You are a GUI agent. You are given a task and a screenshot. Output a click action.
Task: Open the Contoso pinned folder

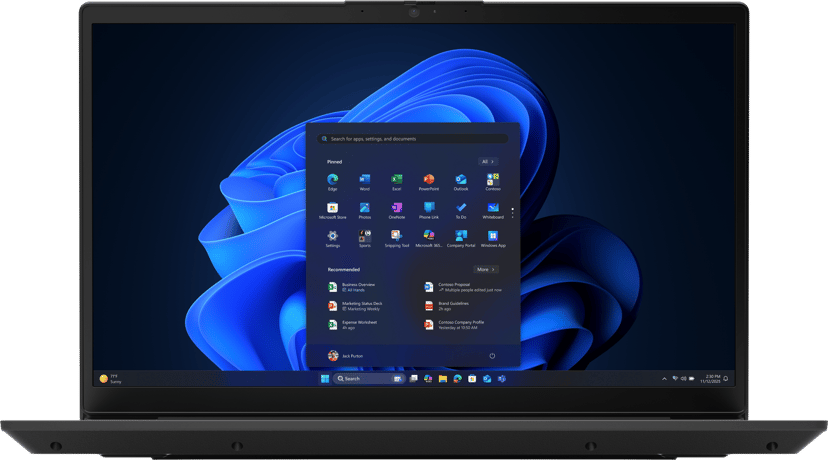click(493, 181)
